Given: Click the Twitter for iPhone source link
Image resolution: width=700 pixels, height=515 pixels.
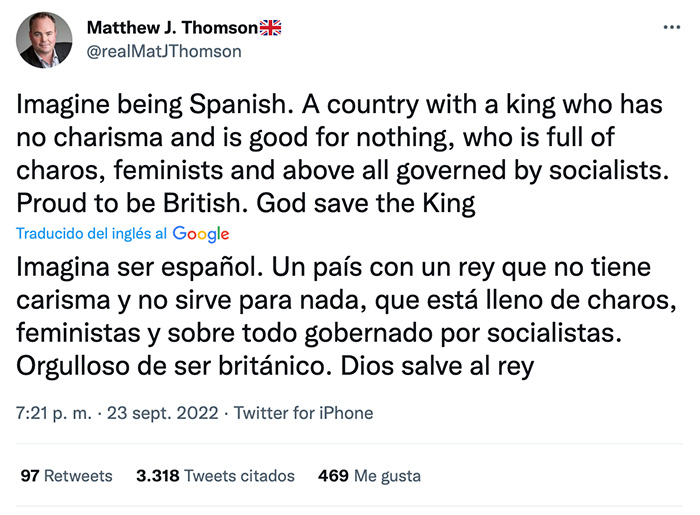Looking at the screenshot, I should [x=304, y=413].
